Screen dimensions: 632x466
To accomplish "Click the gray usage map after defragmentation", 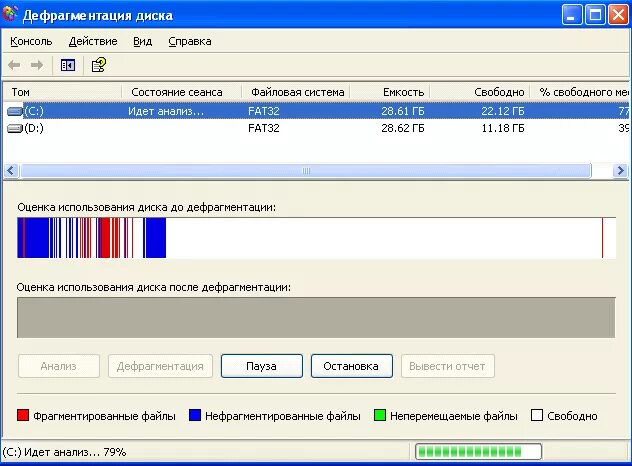I will [x=316, y=318].
